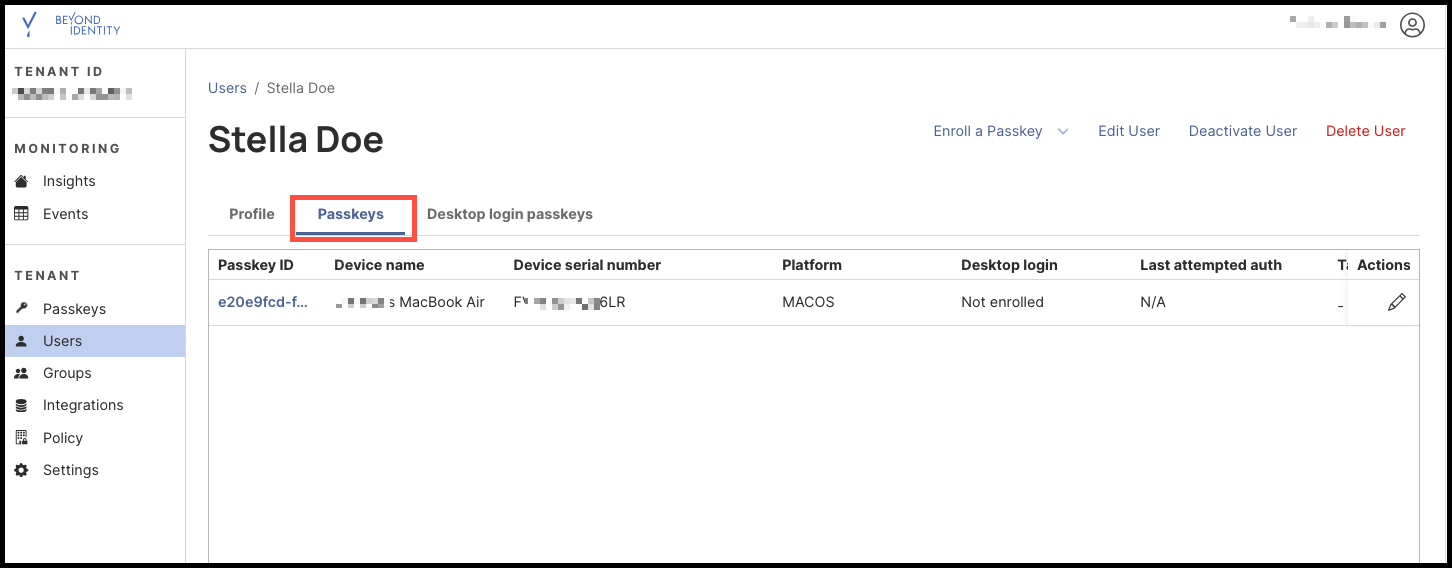Open the Desktop login passkeys tab
The image size is (1452, 568).
coord(509,214)
